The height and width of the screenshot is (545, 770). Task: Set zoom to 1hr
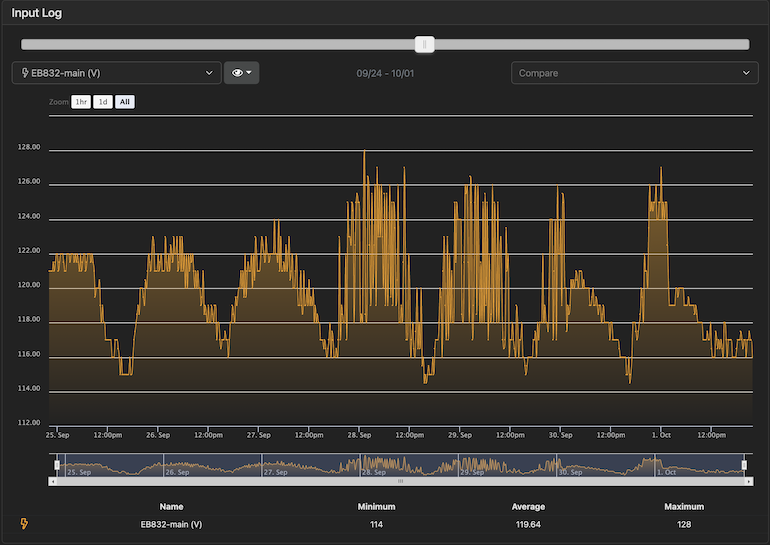coord(81,102)
